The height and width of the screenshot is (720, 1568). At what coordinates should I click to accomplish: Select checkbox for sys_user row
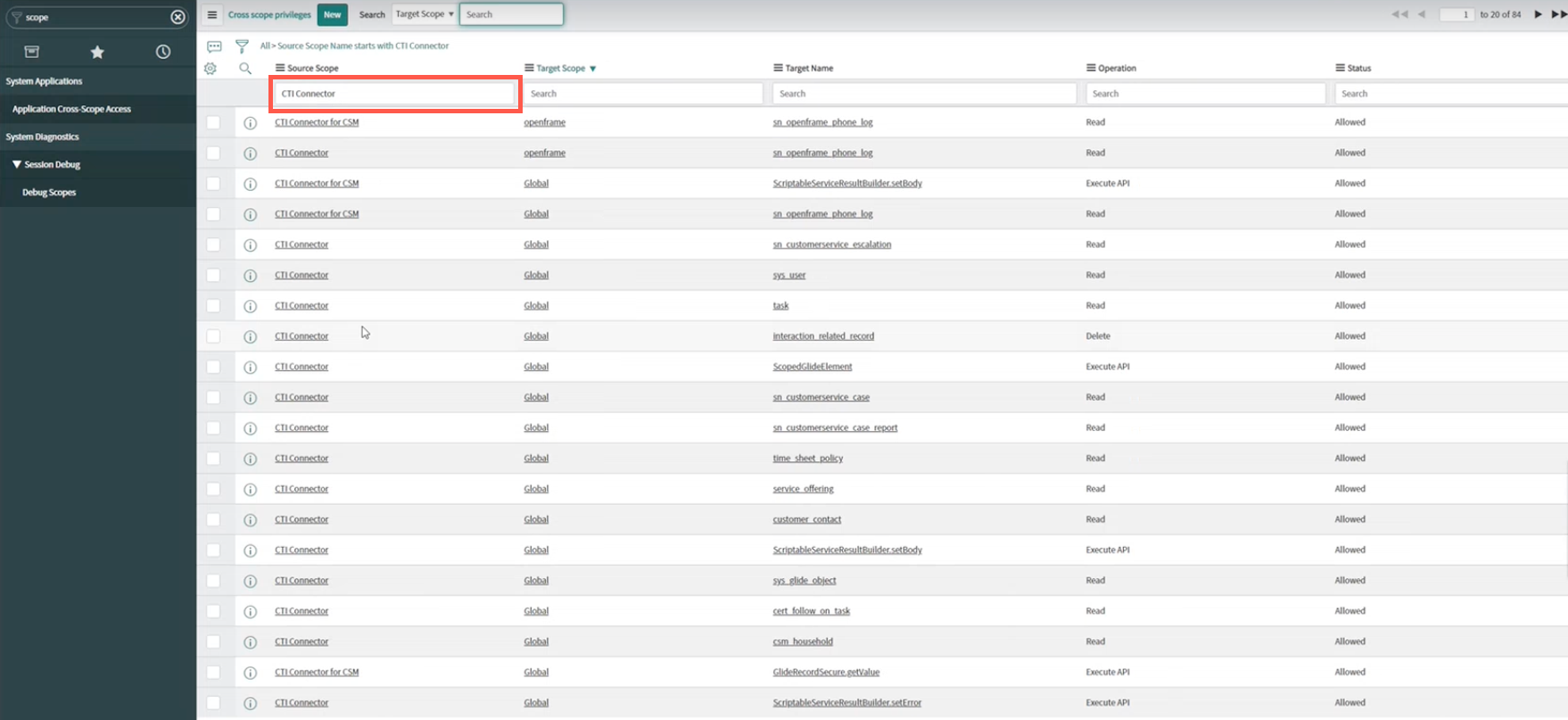pyautogui.click(x=213, y=275)
